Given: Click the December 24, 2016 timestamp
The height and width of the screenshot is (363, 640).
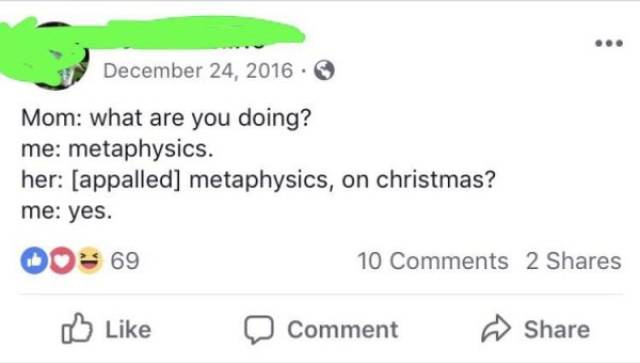Looking at the screenshot, I should [198, 71].
